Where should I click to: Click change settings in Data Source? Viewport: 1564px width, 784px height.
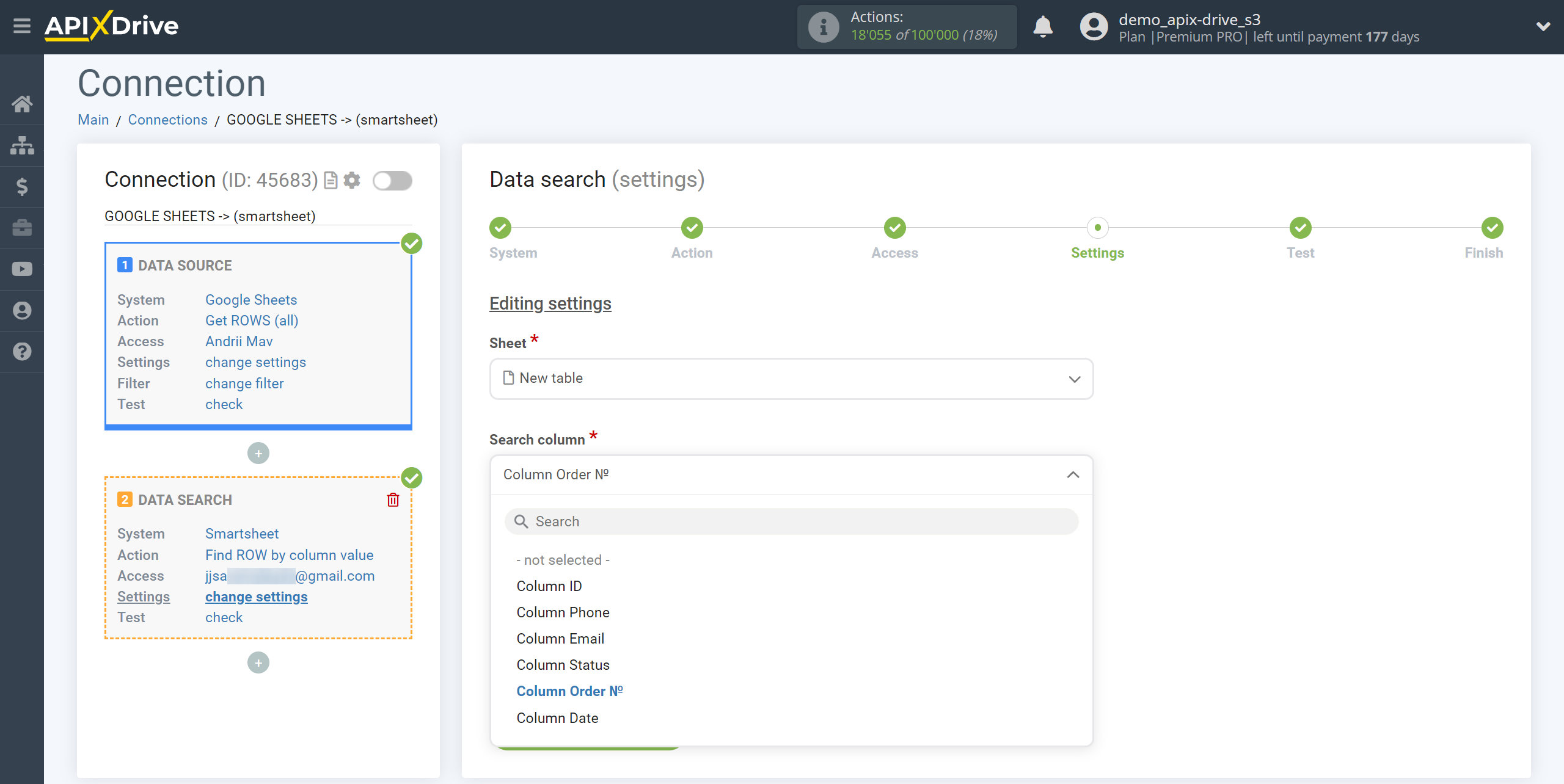pyautogui.click(x=255, y=362)
